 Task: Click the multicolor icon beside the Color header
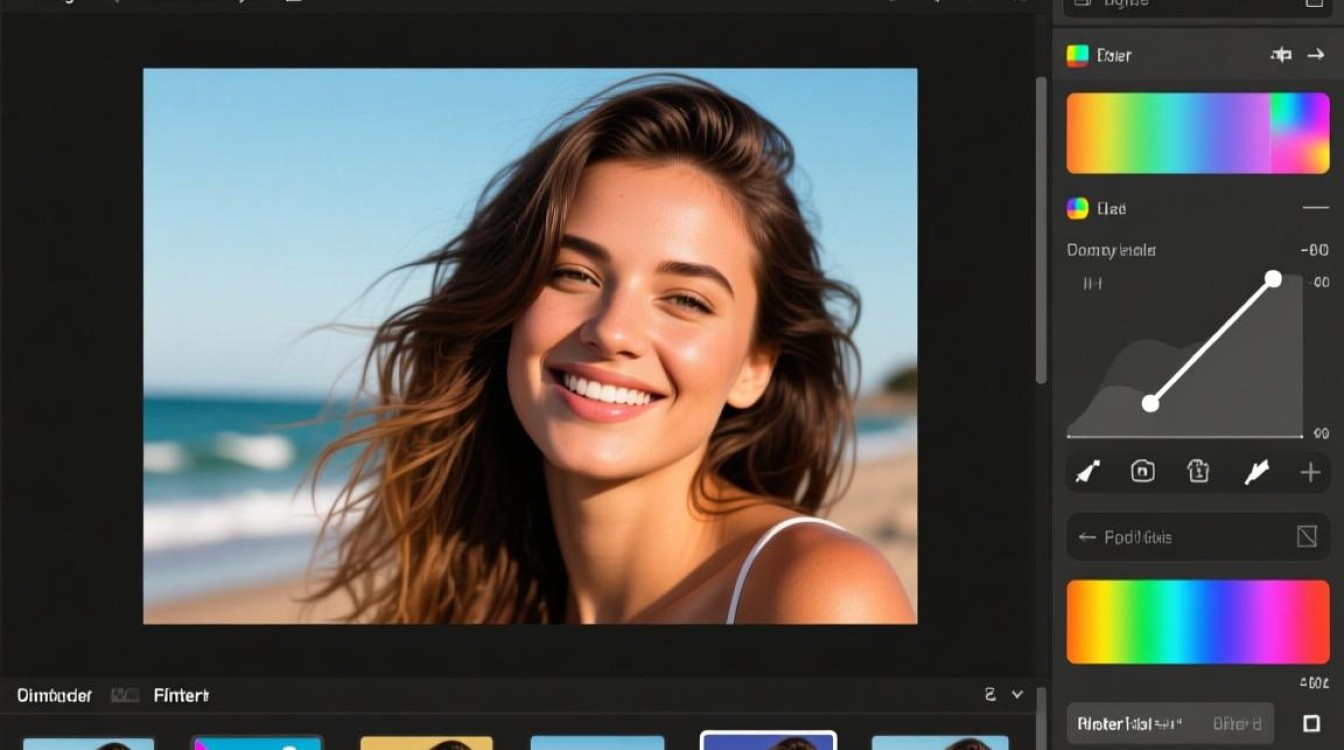[1077, 56]
